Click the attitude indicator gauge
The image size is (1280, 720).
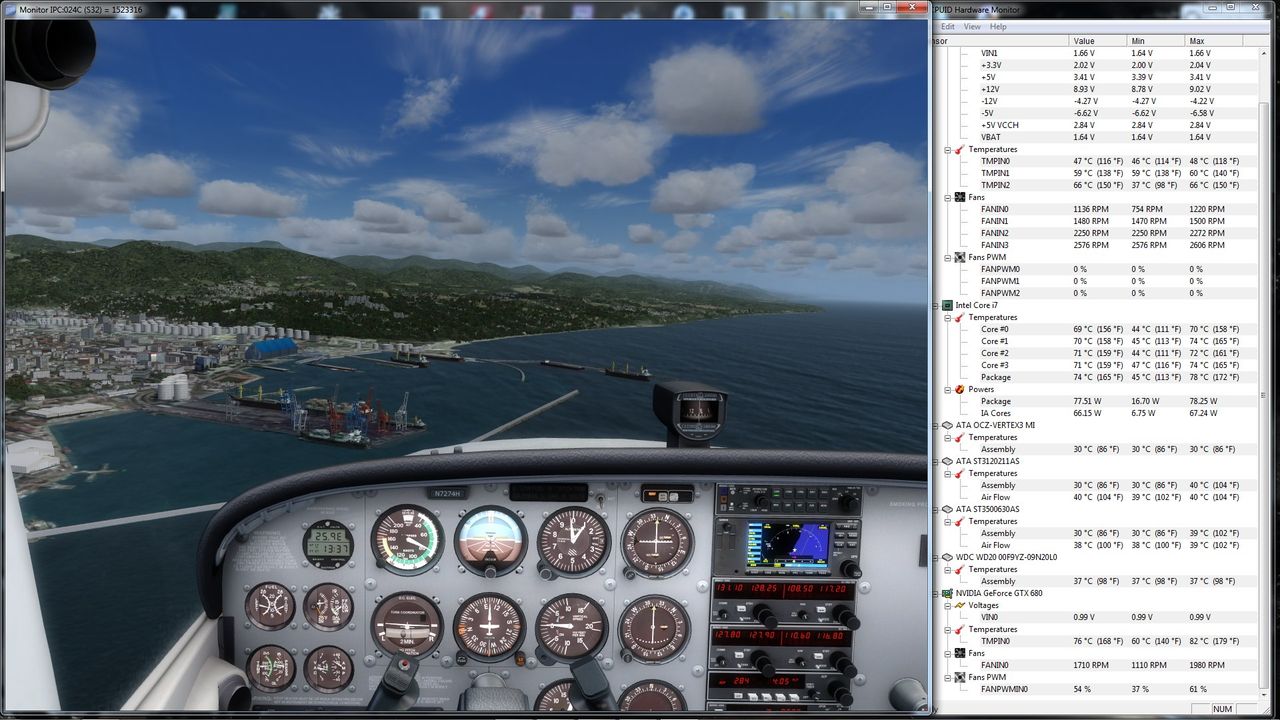click(x=490, y=540)
